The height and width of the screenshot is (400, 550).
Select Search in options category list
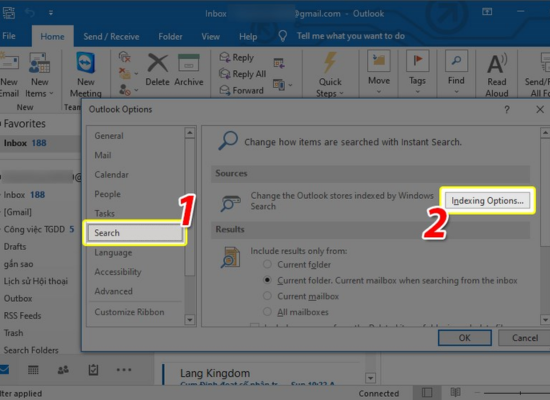(135, 233)
